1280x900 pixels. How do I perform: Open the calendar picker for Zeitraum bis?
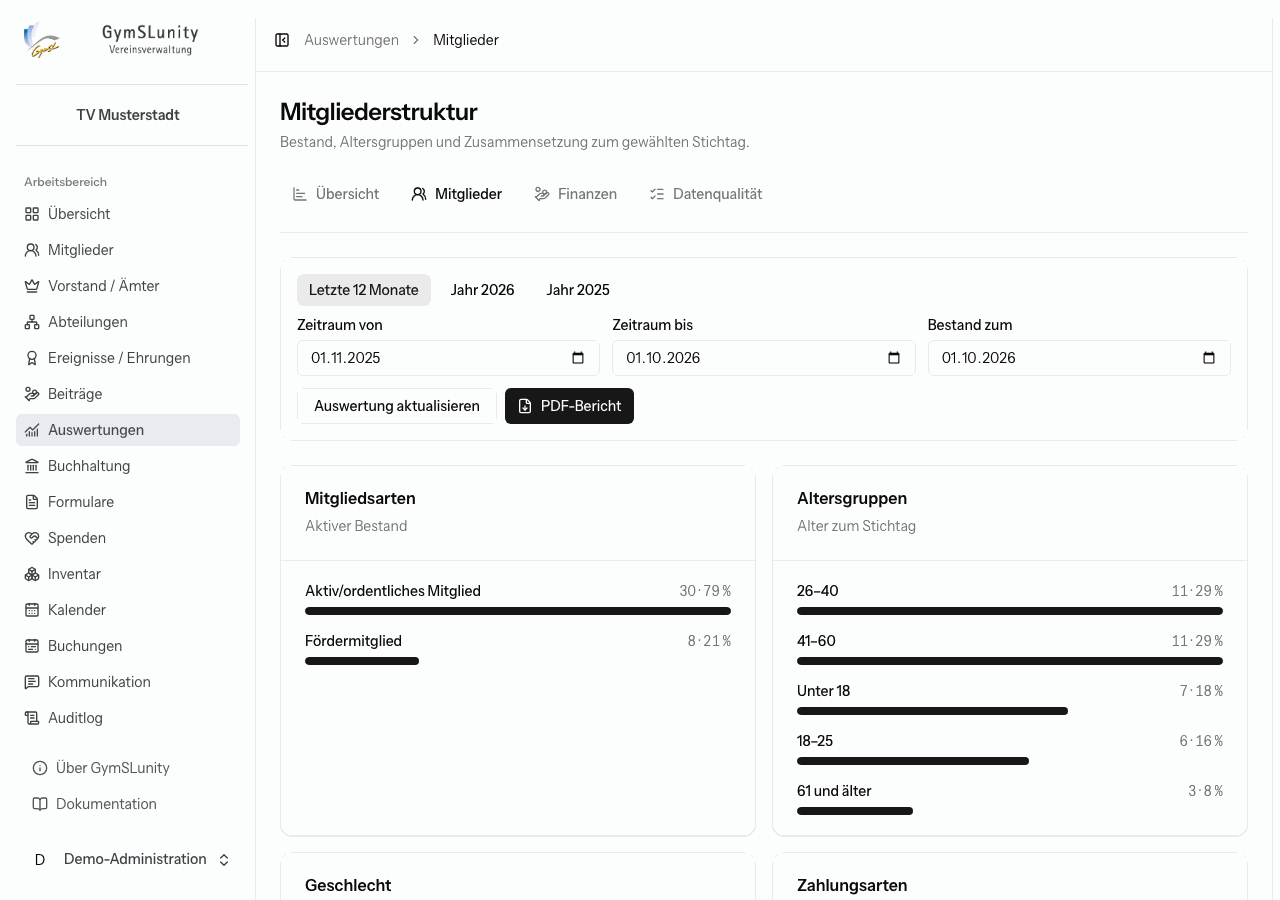894,358
